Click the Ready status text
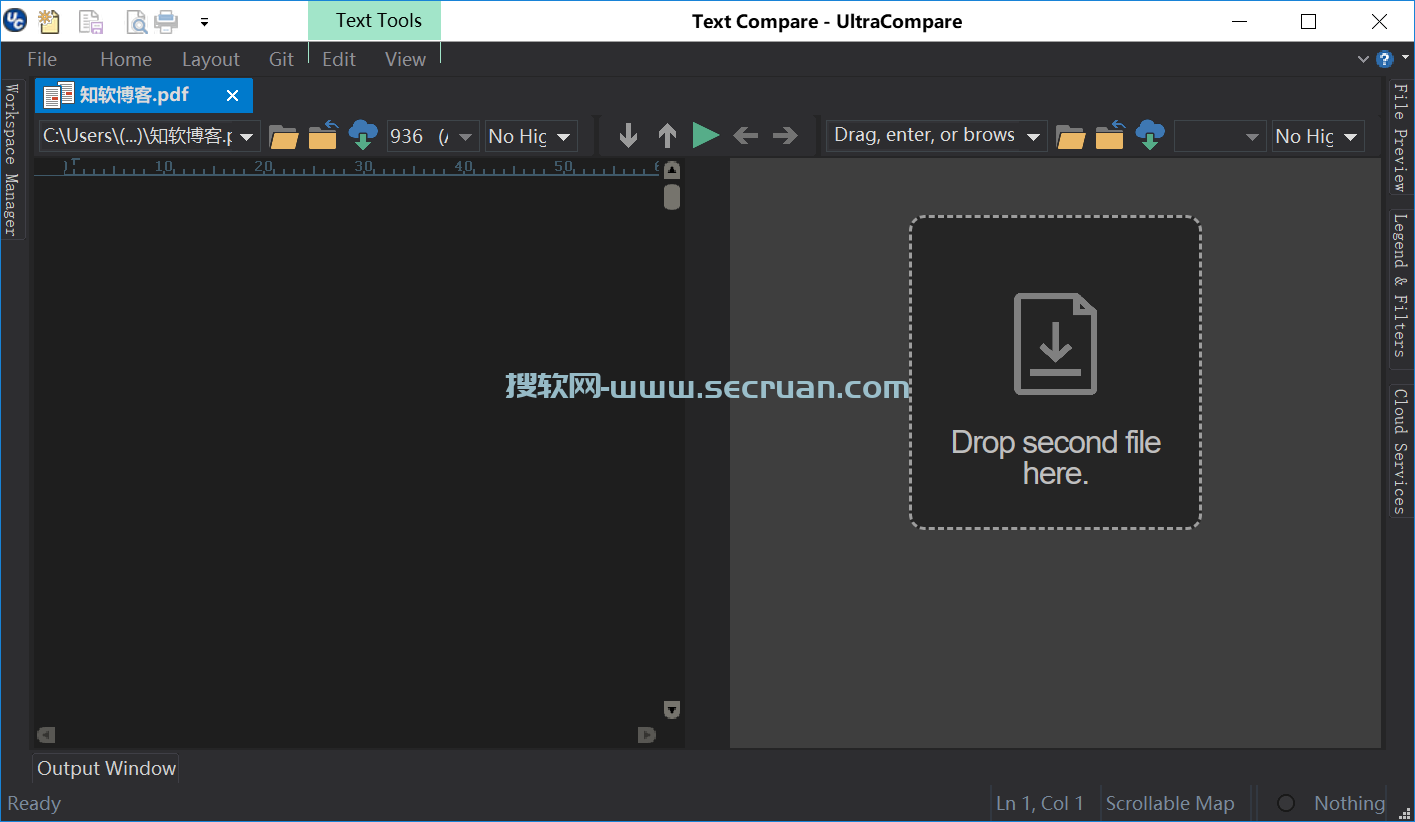The image size is (1415, 822). [x=34, y=803]
